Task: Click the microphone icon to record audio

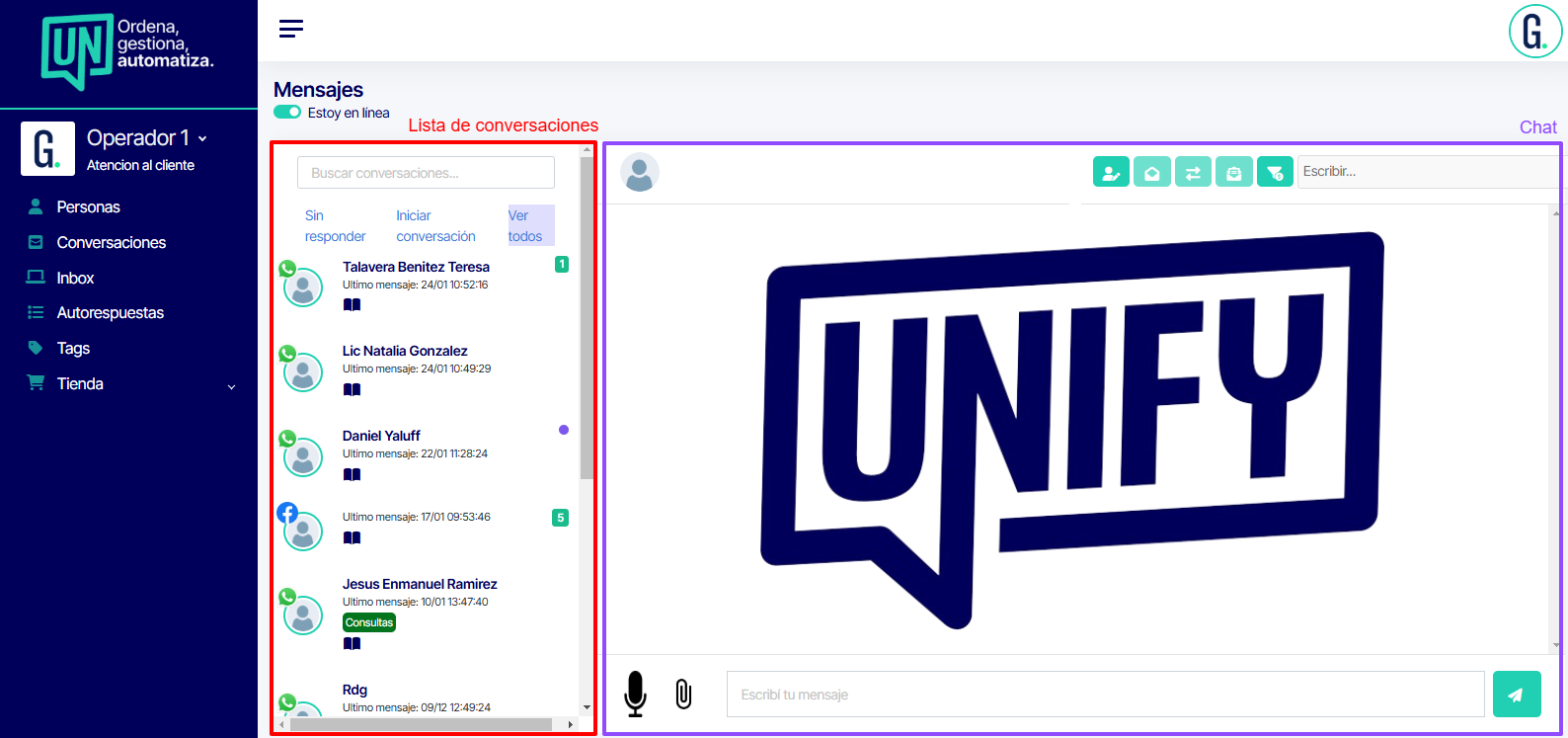Action: (x=636, y=694)
